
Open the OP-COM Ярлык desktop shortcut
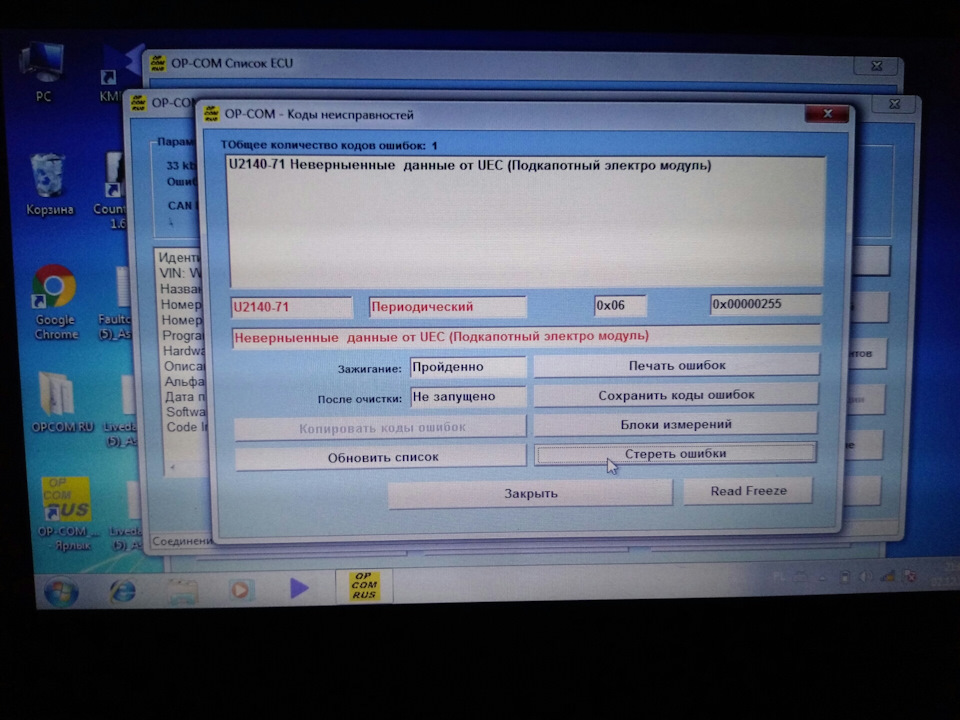point(65,514)
